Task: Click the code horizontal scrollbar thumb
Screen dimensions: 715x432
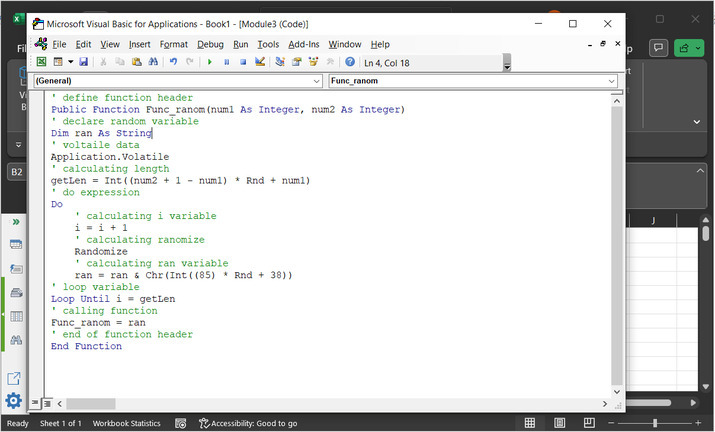Action: [x=91, y=404]
